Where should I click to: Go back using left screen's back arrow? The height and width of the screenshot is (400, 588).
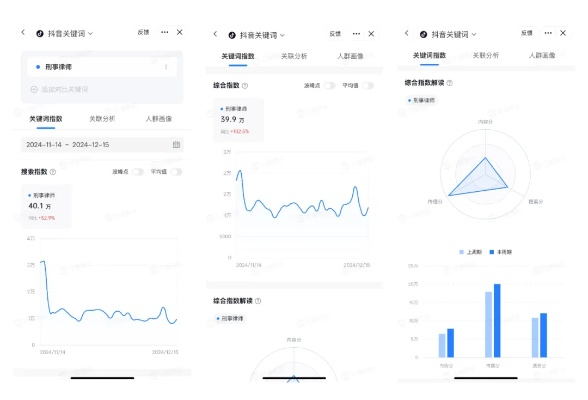pyautogui.click(x=23, y=32)
